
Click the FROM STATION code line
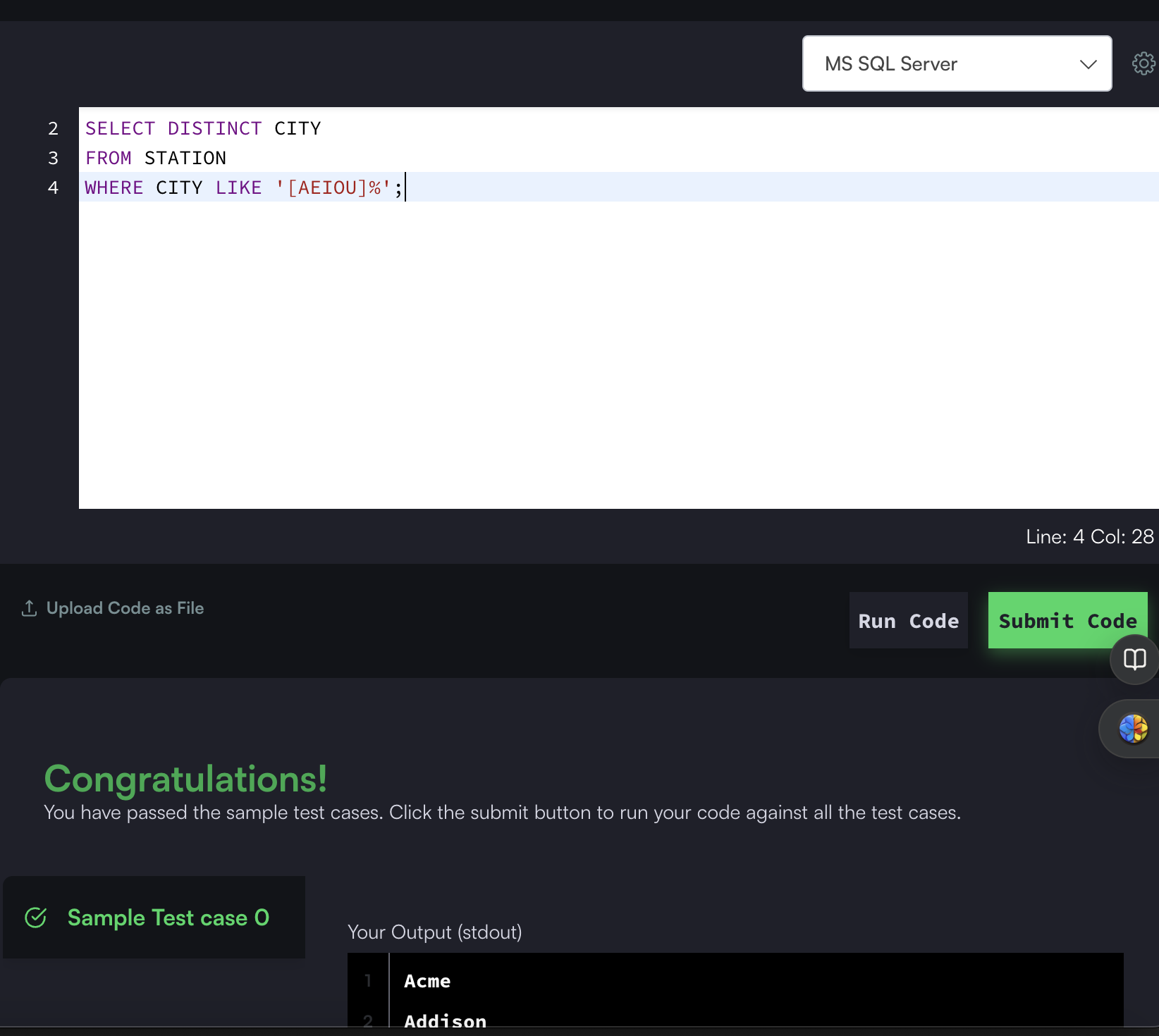pyautogui.click(x=156, y=158)
